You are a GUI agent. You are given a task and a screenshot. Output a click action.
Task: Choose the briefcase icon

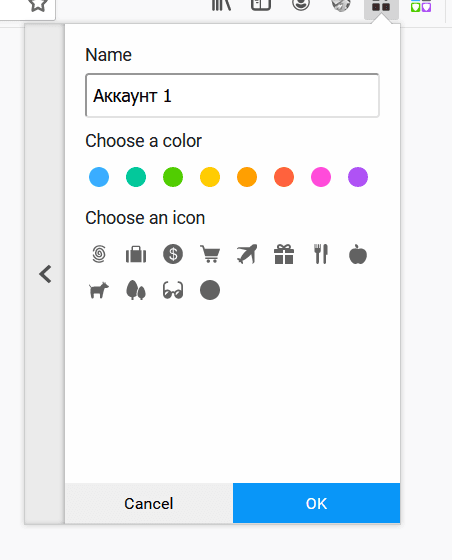click(136, 255)
